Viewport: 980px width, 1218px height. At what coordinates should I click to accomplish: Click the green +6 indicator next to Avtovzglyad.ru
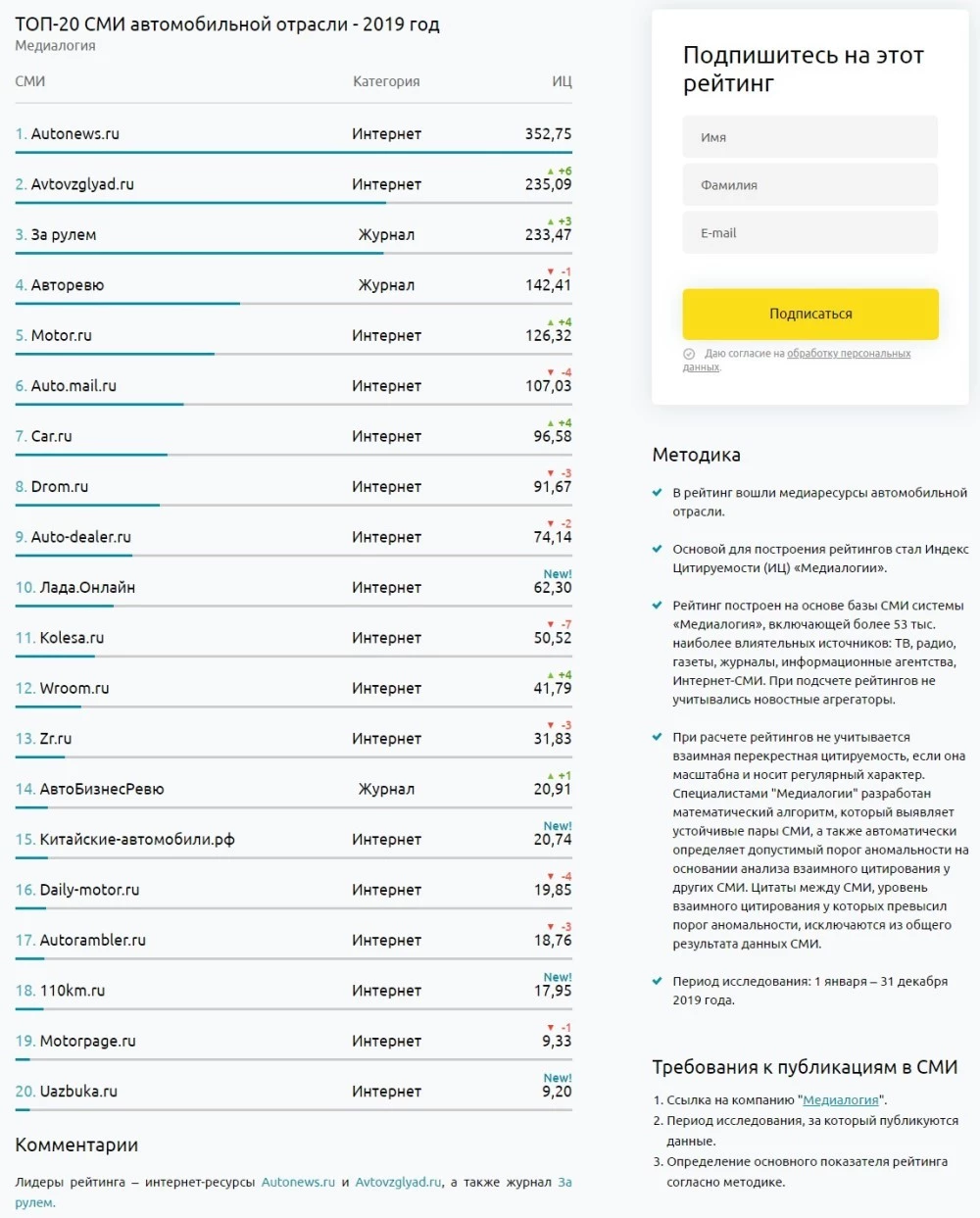tap(561, 171)
